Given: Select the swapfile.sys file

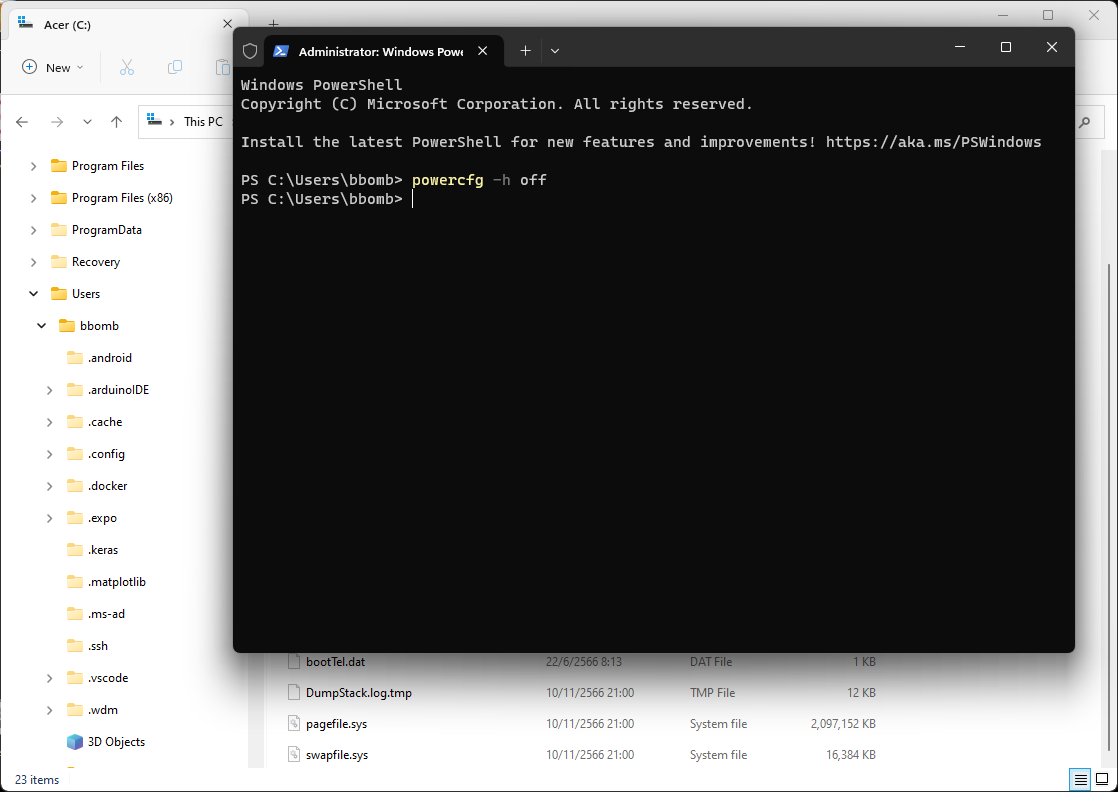Looking at the screenshot, I should (x=337, y=755).
